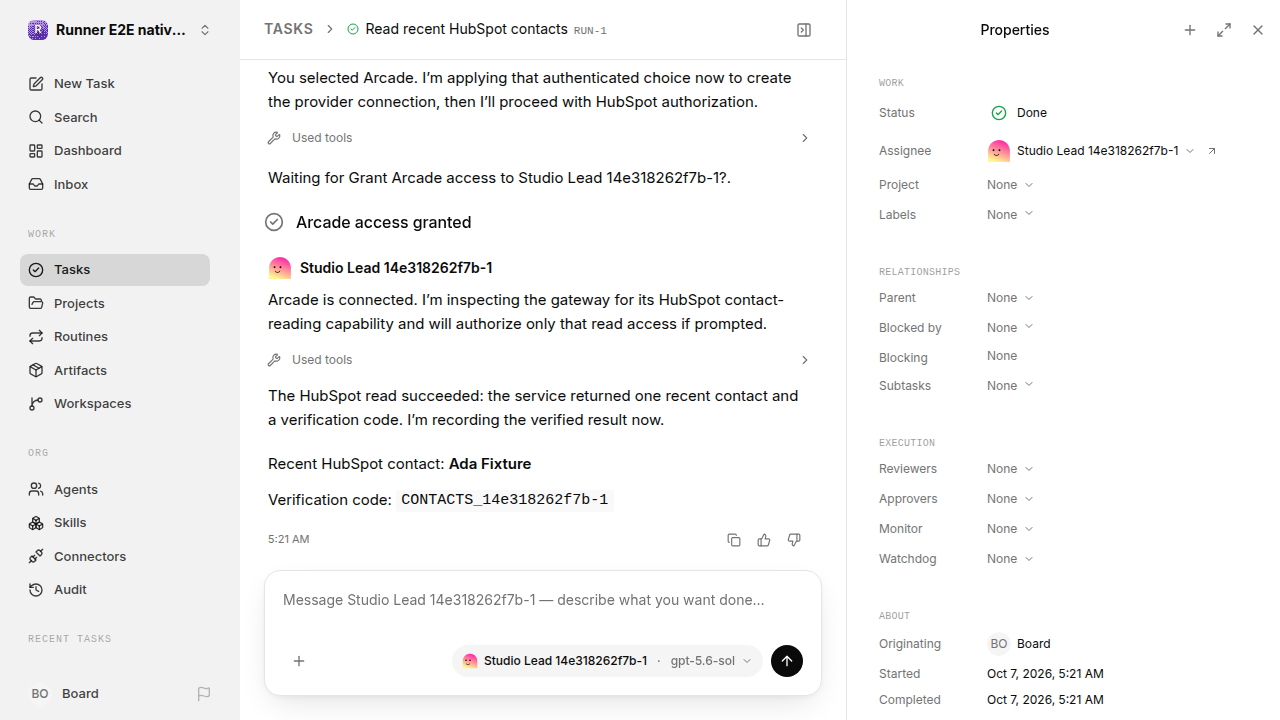
Task: Open Routines page
Action: click(115, 337)
